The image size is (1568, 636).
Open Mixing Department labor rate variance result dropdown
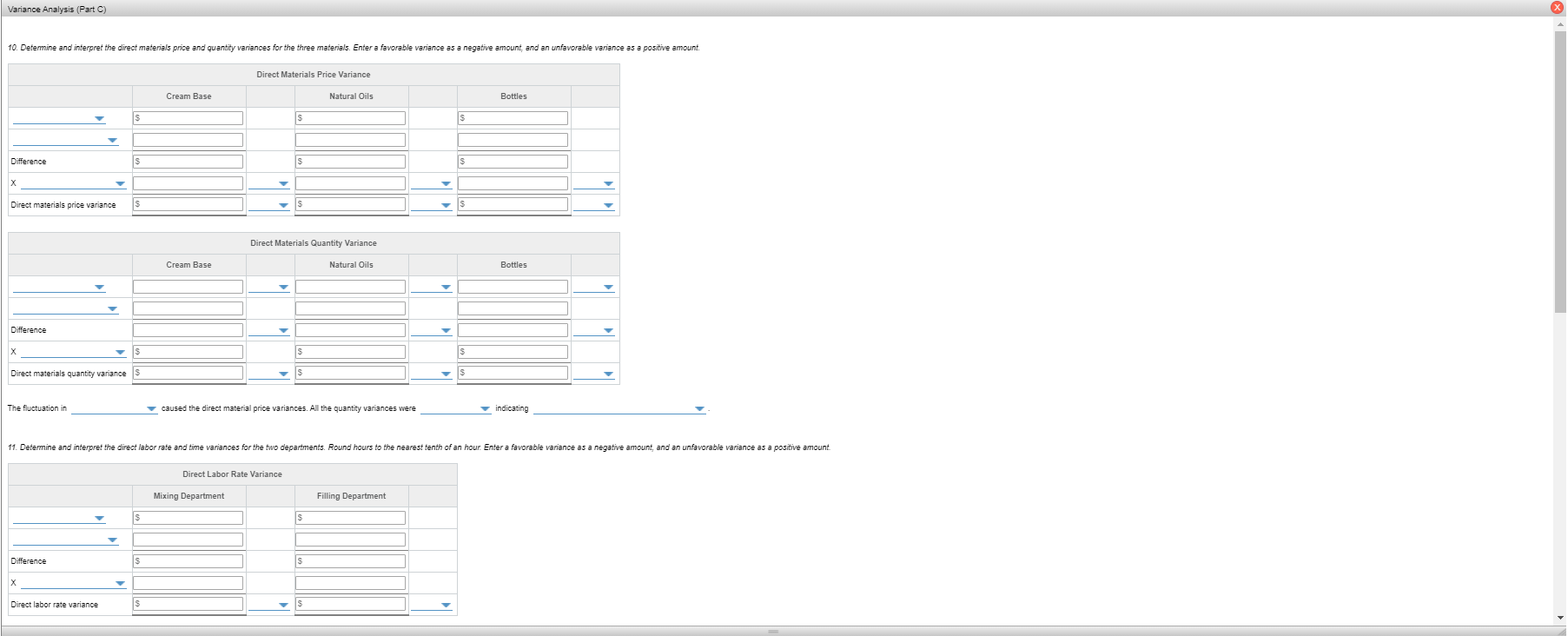click(268, 606)
